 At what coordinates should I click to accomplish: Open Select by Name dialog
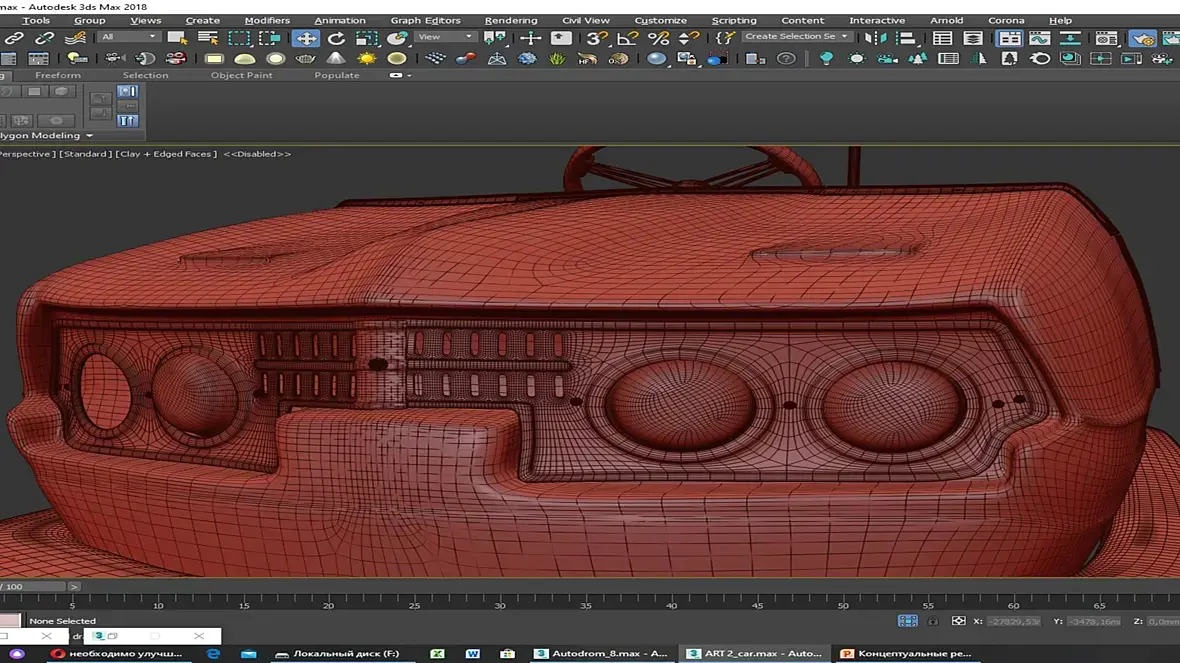click(x=208, y=38)
